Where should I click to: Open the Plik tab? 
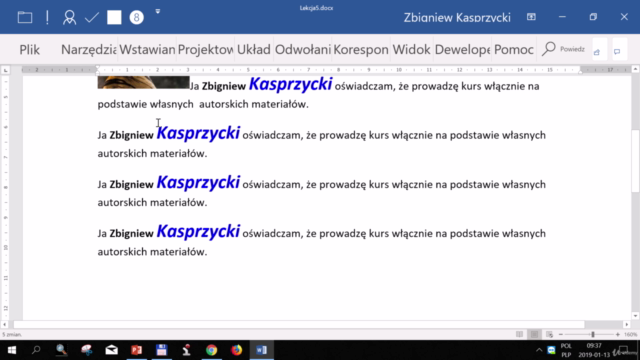click(x=29, y=49)
